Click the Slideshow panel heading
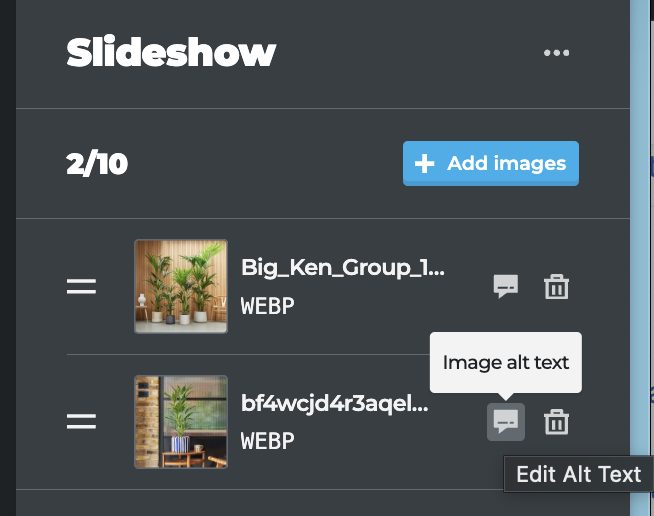 pos(171,52)
